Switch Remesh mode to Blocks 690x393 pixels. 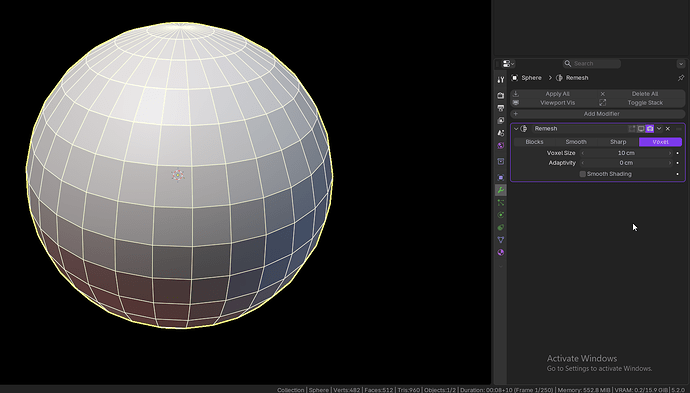[534, 142]
